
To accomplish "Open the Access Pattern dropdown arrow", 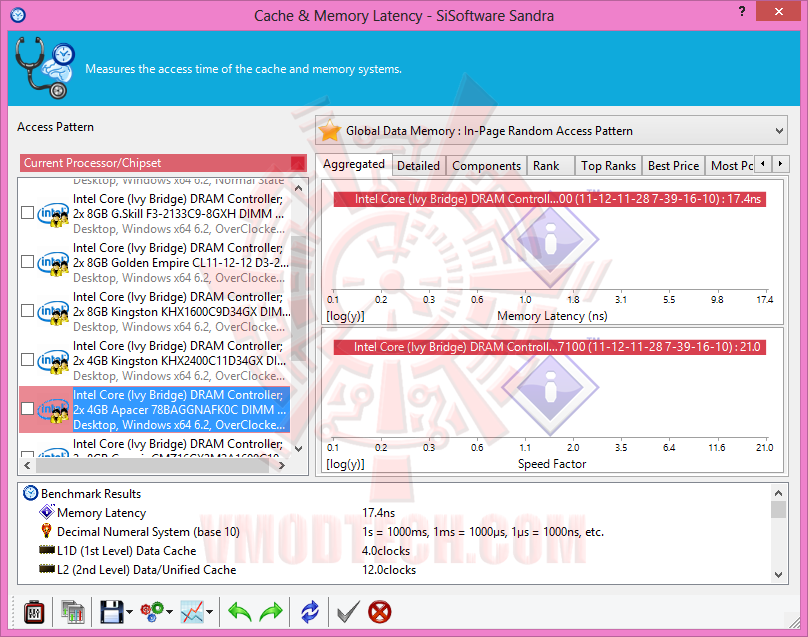I will [x=779, y=131].
